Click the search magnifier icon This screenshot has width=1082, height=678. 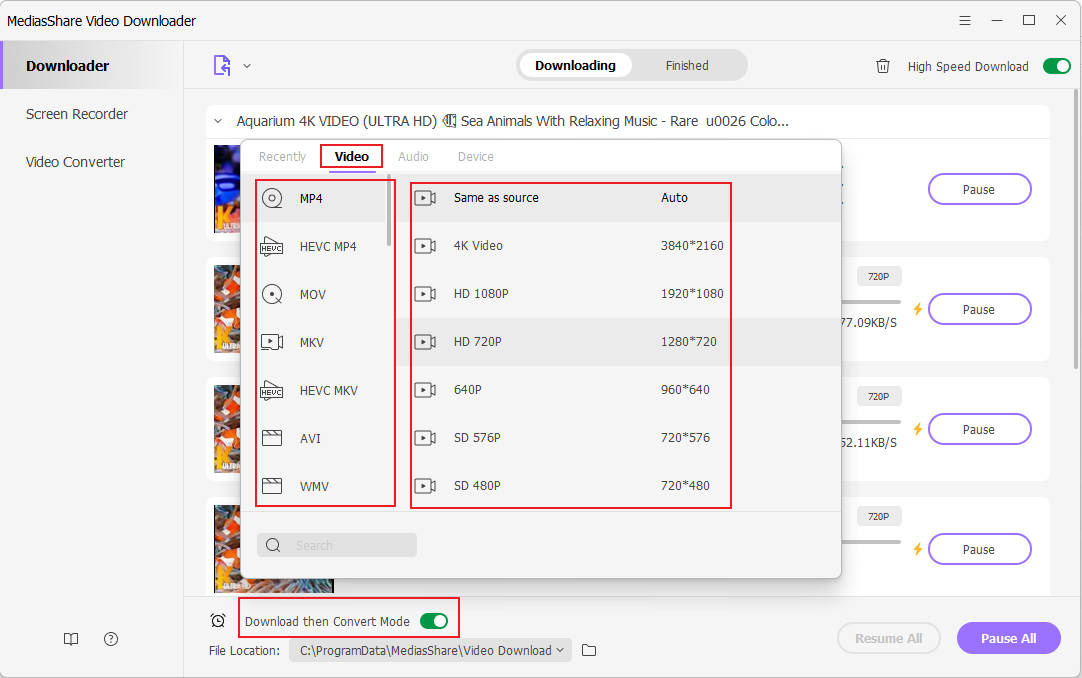(273, 545)
